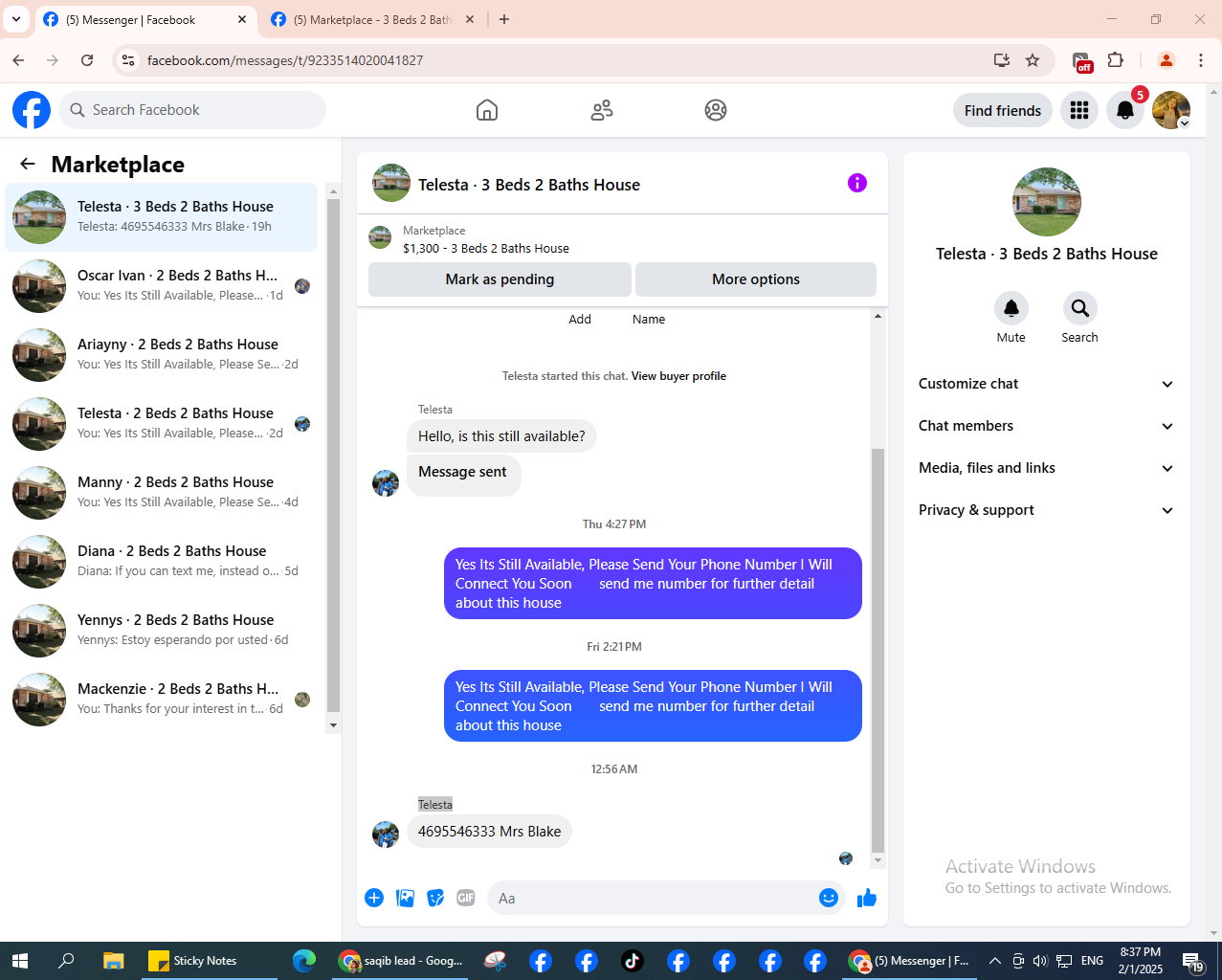The width and height of the screenshot is (1222, 980).
Task: Open the Groups icon in top navigation
Action: (716, 110)
